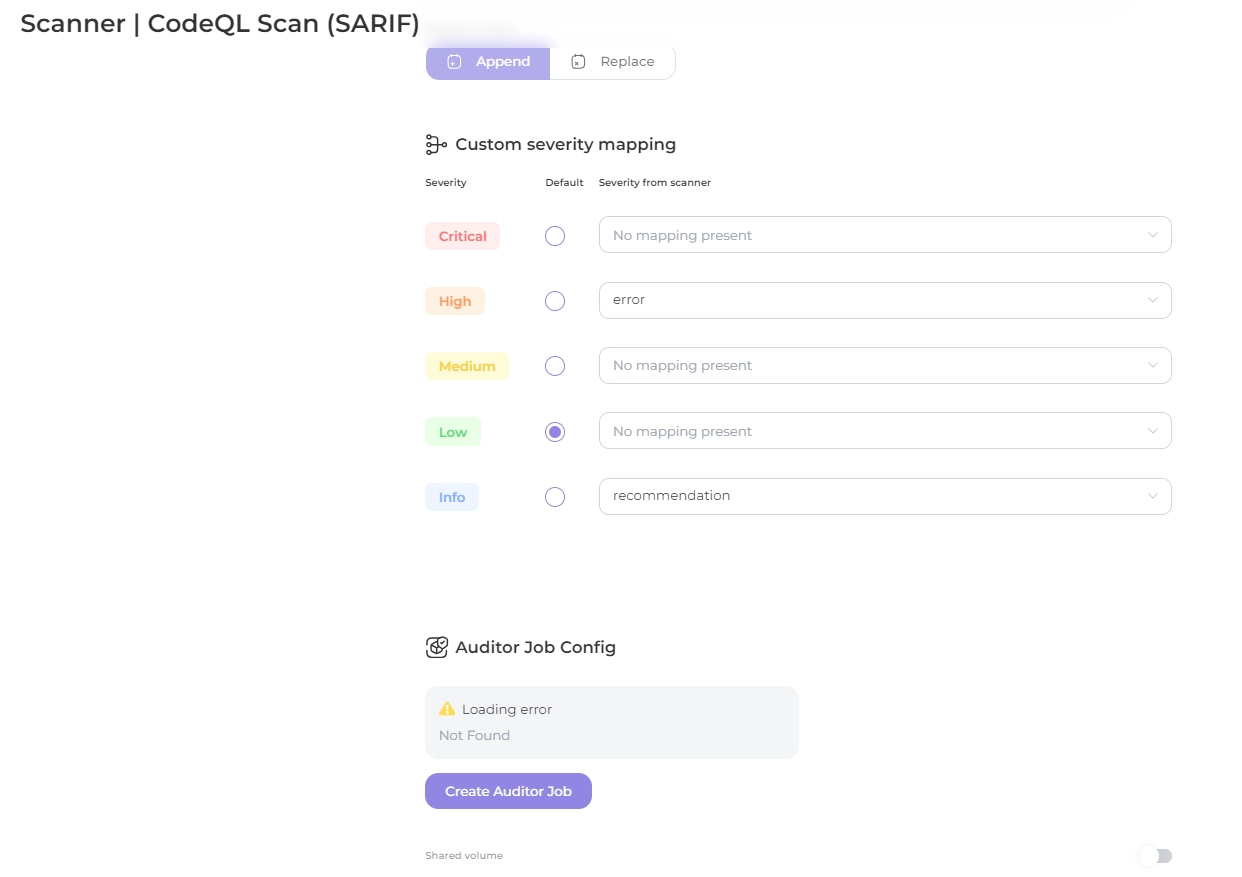Click the Auditor Job Config icon
This screenshot has height=877, width=1242.
point(436,647)
